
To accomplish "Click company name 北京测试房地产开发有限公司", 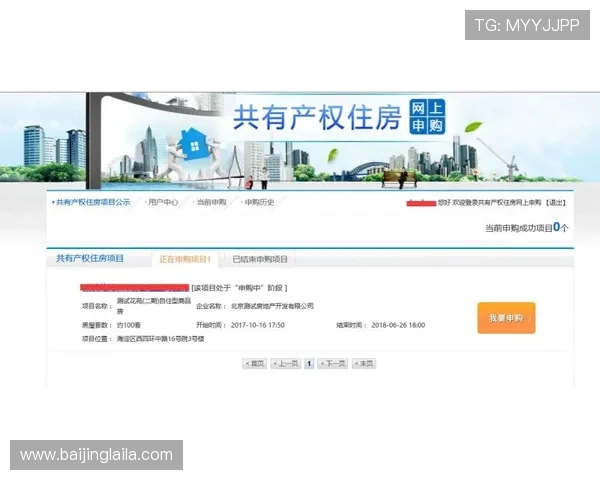I will click(x=272, y=306).
